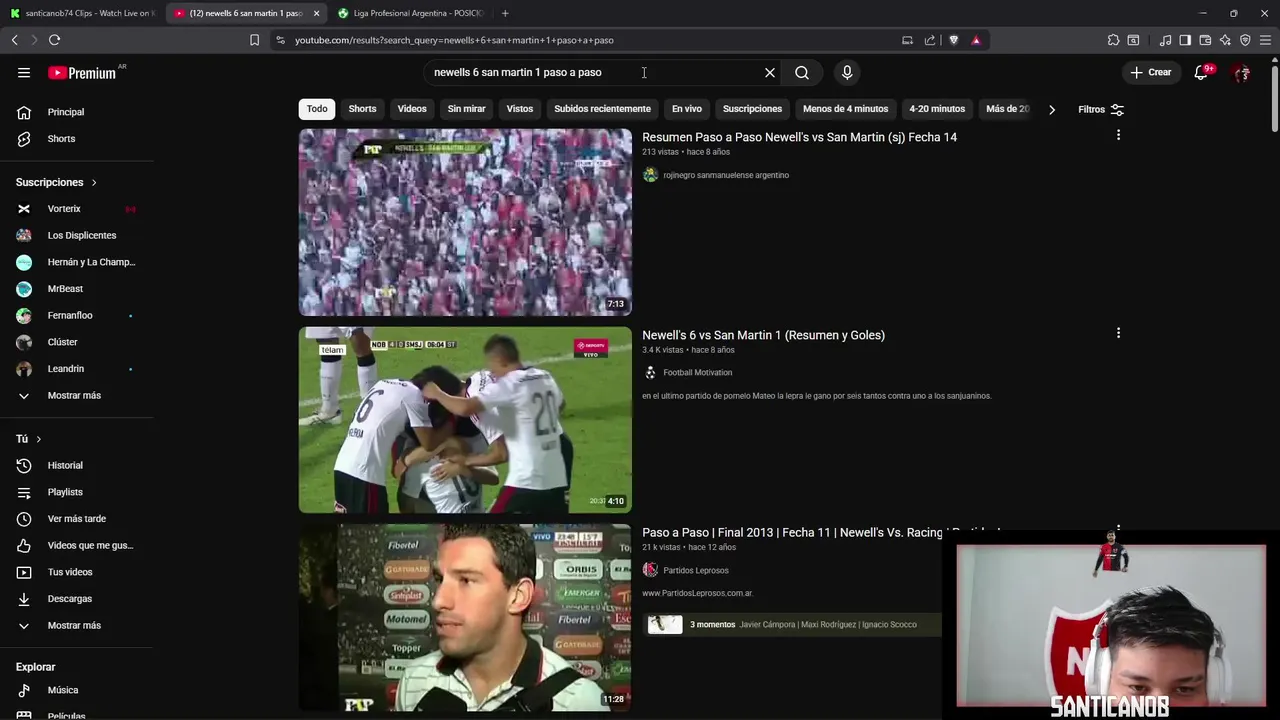
Task: Switch to the santicanob74 Clips browser tab
Action: [x=82, y=13]
